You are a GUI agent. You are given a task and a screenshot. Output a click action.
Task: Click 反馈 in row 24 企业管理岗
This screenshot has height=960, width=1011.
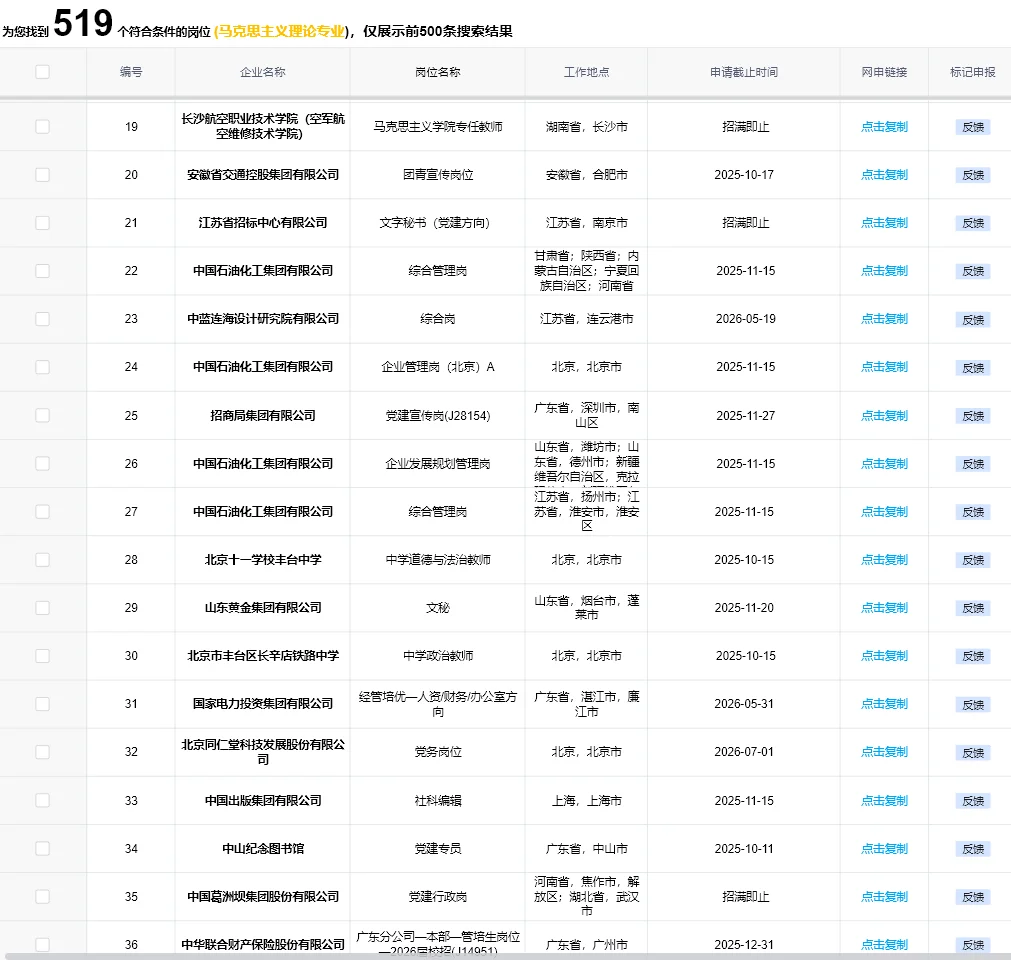(x=973, y=367)
